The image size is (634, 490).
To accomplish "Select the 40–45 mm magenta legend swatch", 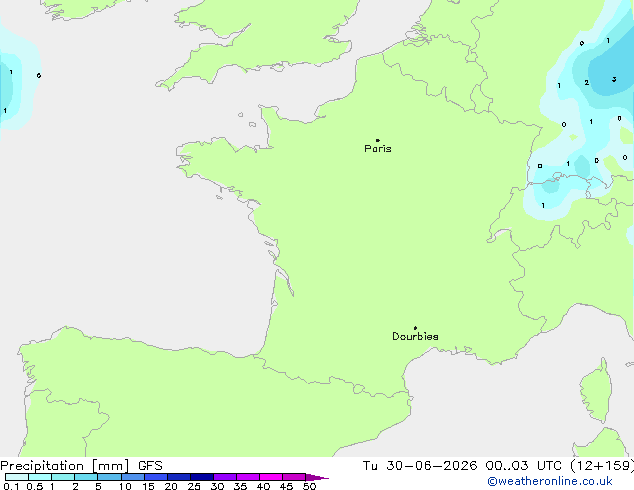I will [x=271, y=477].
